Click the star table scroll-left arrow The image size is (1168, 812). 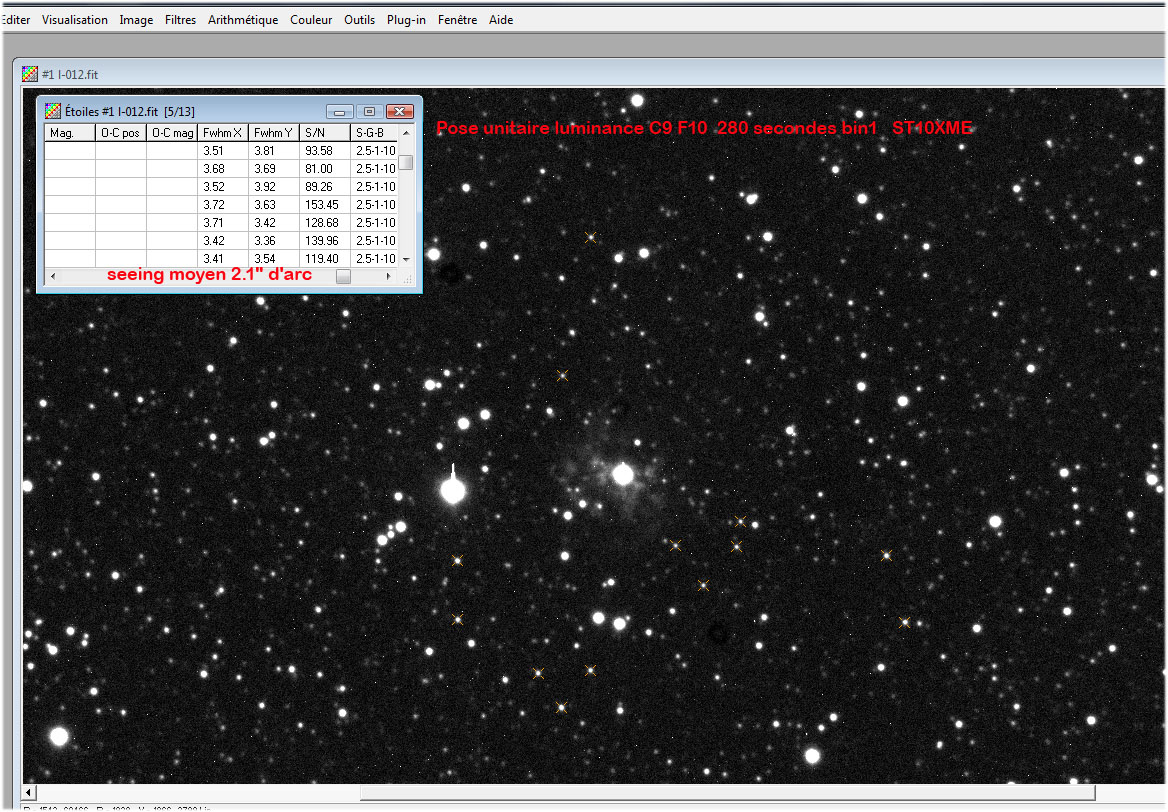[52, 276]
